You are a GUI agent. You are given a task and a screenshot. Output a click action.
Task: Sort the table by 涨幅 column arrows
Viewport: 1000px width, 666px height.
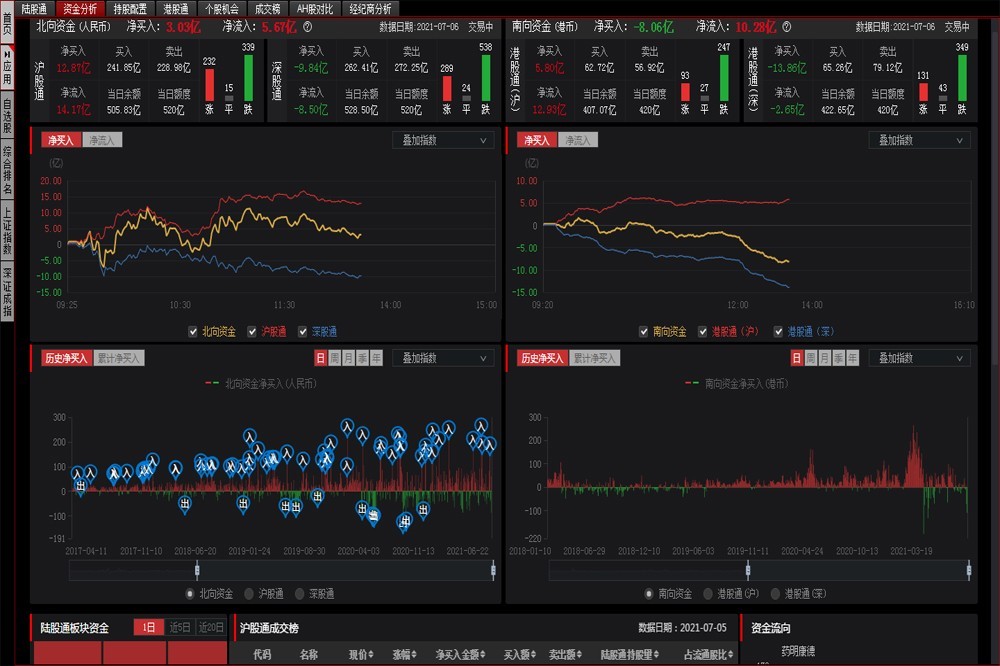414,655
